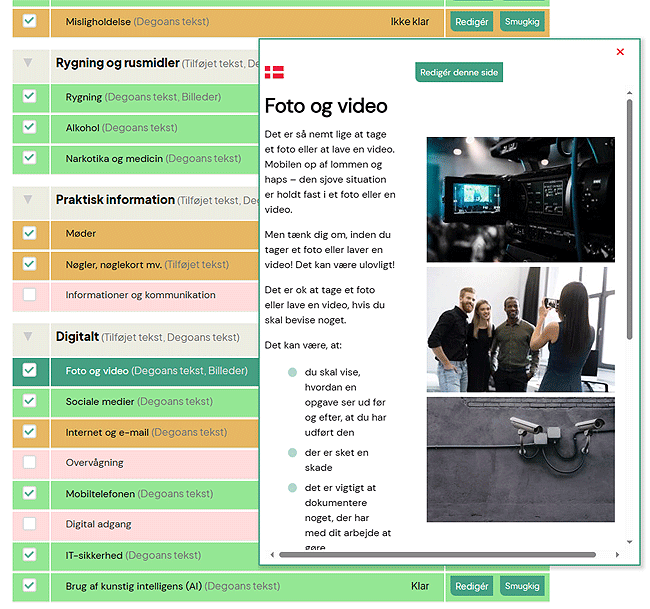Select the Mobiltelefonen row
650x609 pixels.
pos(100,494)
